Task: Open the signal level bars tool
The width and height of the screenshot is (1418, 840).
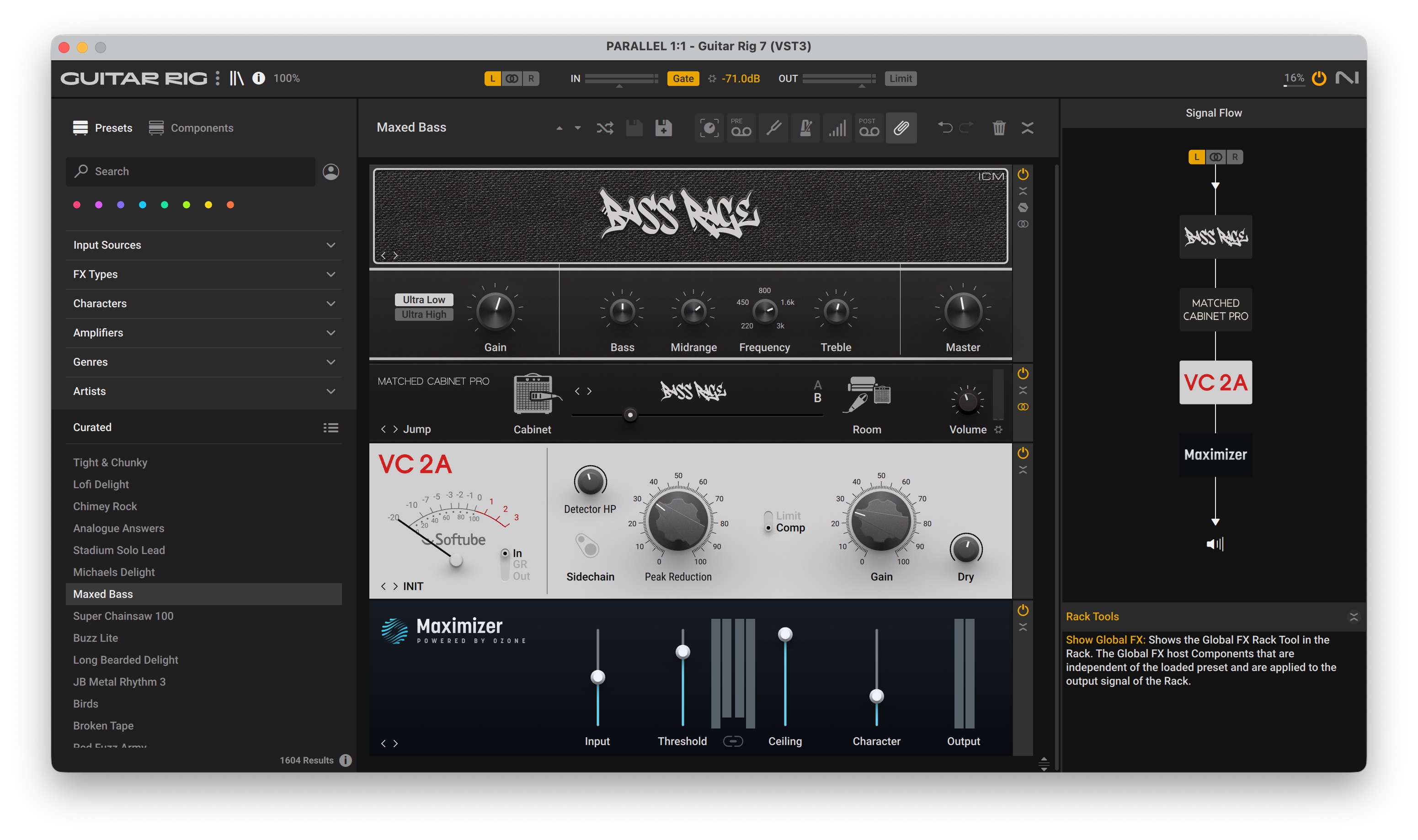Action: pos(837,128)
